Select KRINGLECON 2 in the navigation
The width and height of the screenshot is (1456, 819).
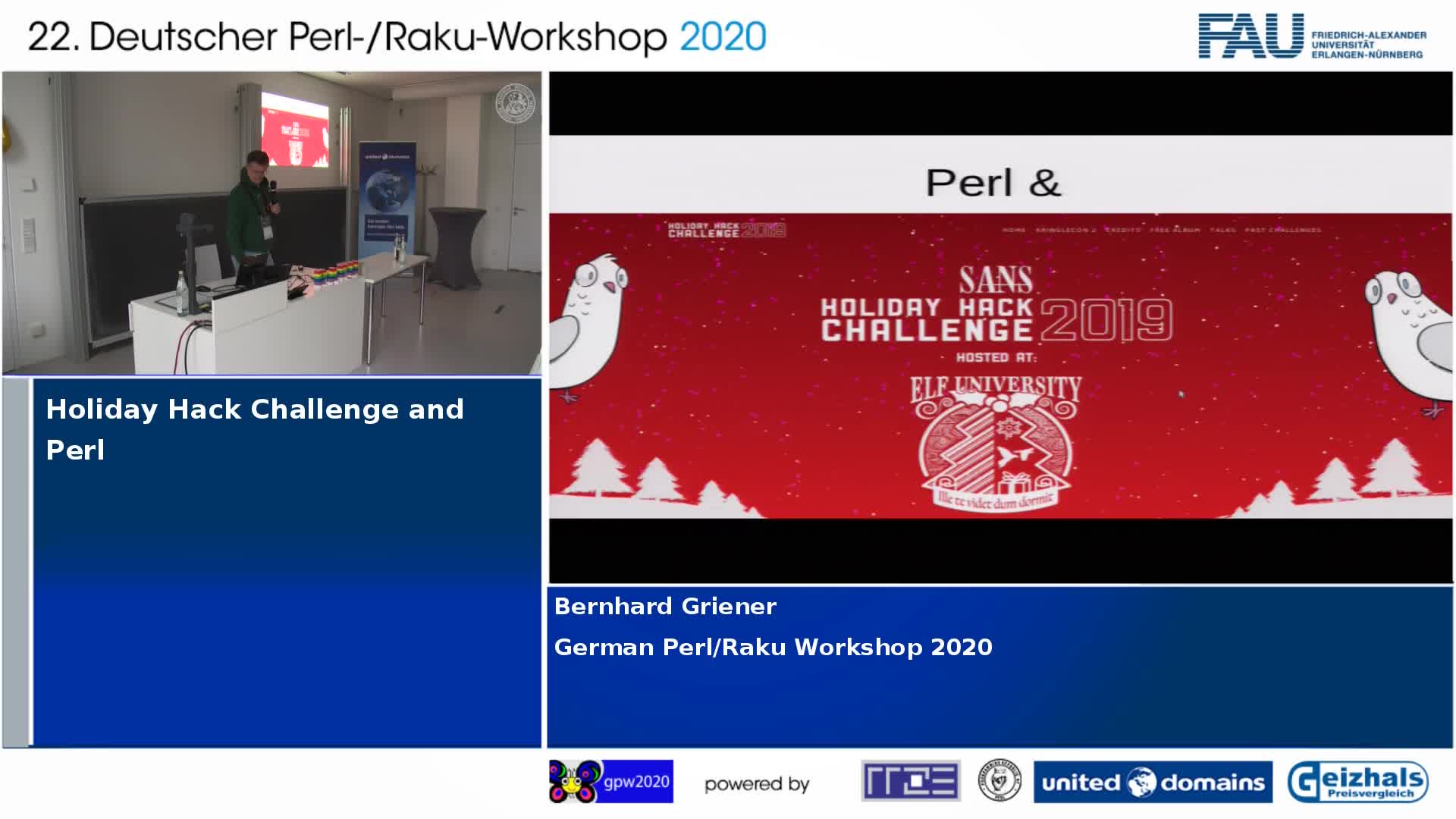(x=1066, y=229)
